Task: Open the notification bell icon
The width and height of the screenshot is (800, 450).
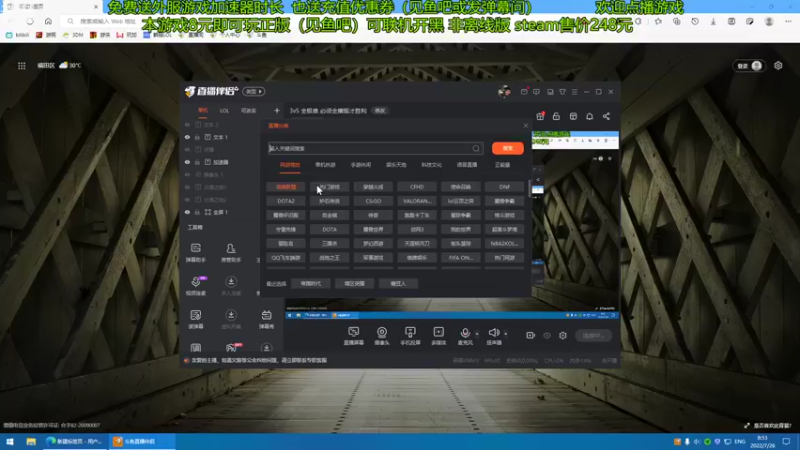Action: [589, 116]
